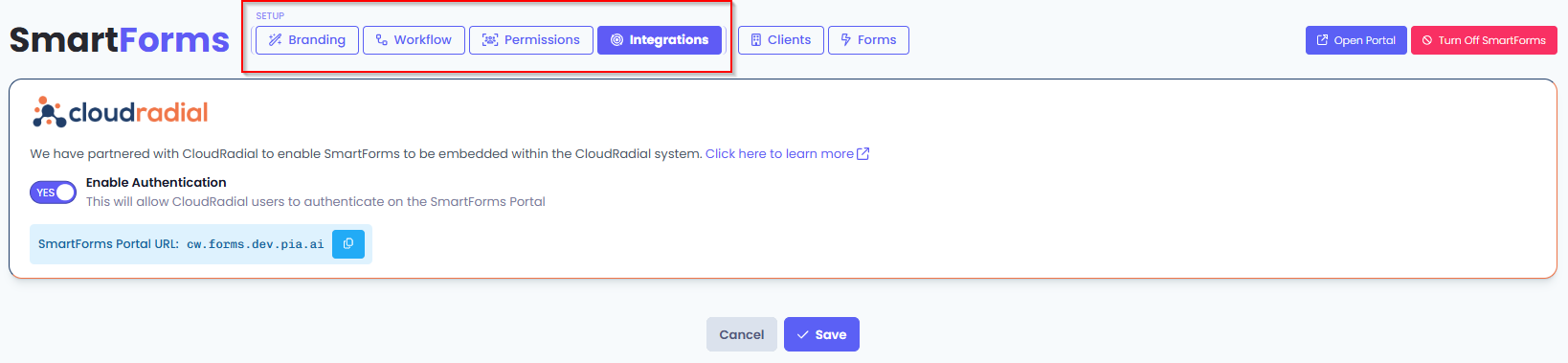Cancel the changes
1568x363 pixels.
coord(742,334)
